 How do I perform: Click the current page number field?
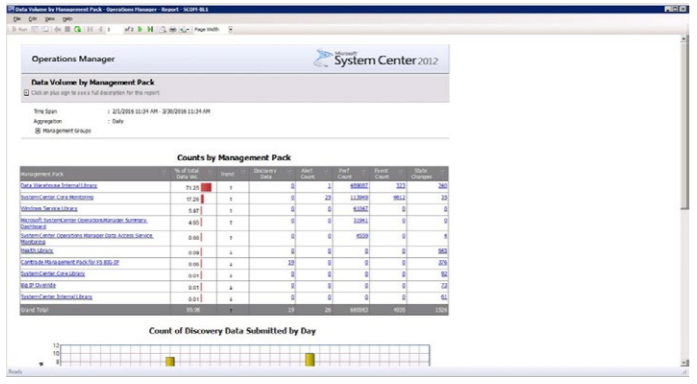pyautogui.click(x=114, y=29)
